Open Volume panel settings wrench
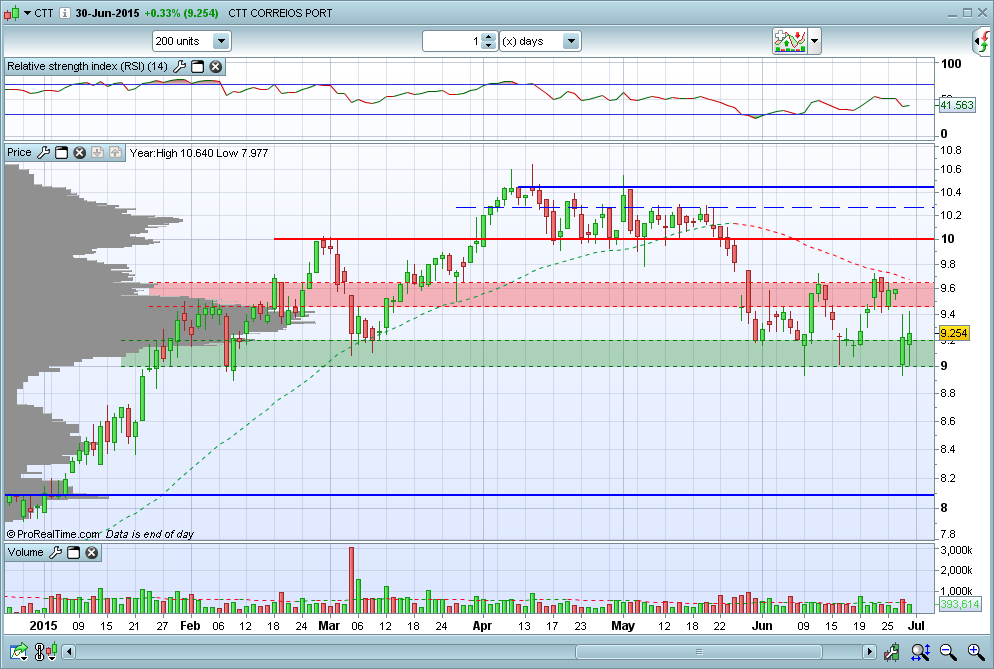The width and height of the screenshot is (994, 669). 56,553
